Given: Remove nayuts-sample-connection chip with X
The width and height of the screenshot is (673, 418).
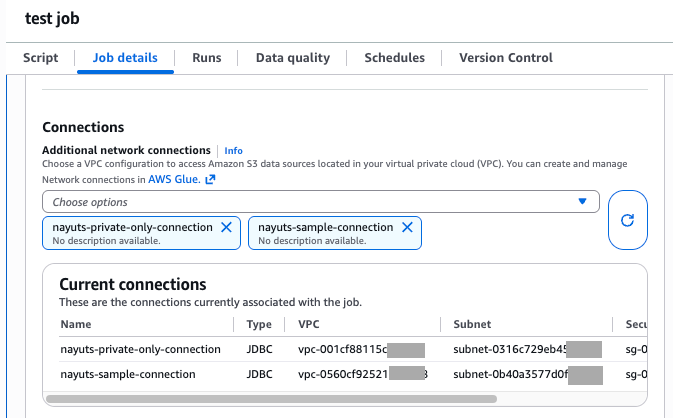Looking at the screenshot, I should 407,228.
